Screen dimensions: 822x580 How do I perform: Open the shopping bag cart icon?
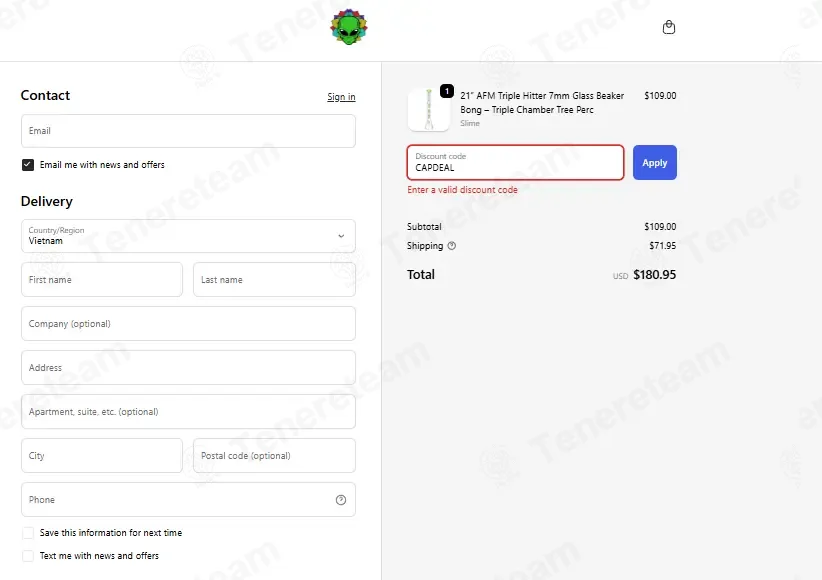[x=668, y=27]
